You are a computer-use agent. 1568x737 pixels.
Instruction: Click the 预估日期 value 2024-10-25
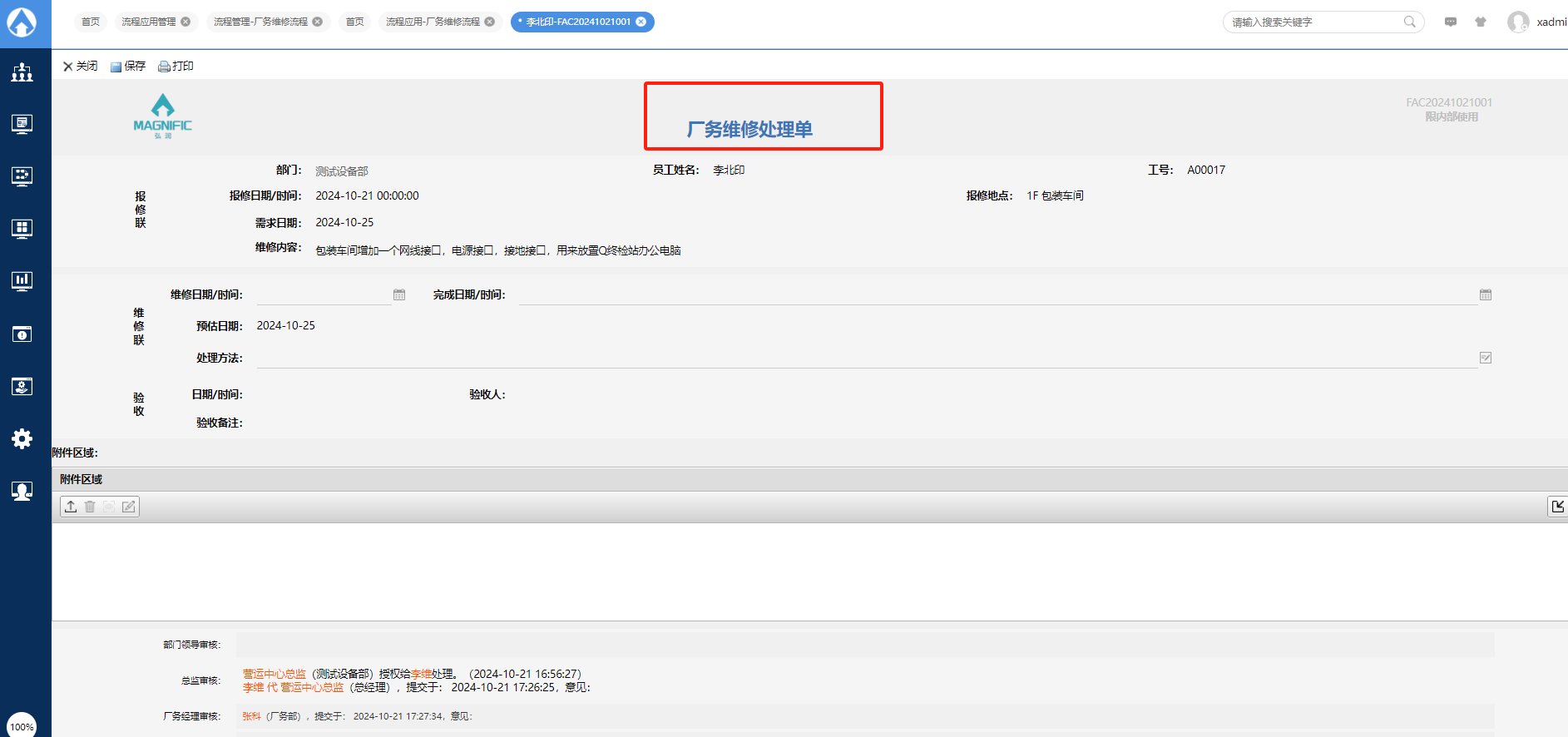click(286, 325)
